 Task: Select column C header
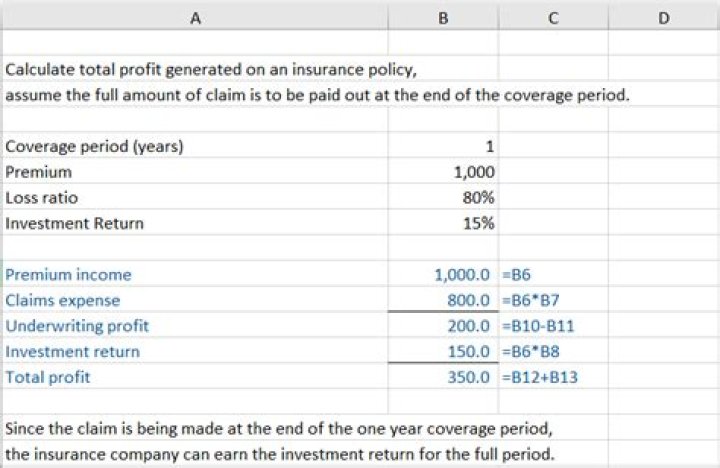tap(553, 17)
